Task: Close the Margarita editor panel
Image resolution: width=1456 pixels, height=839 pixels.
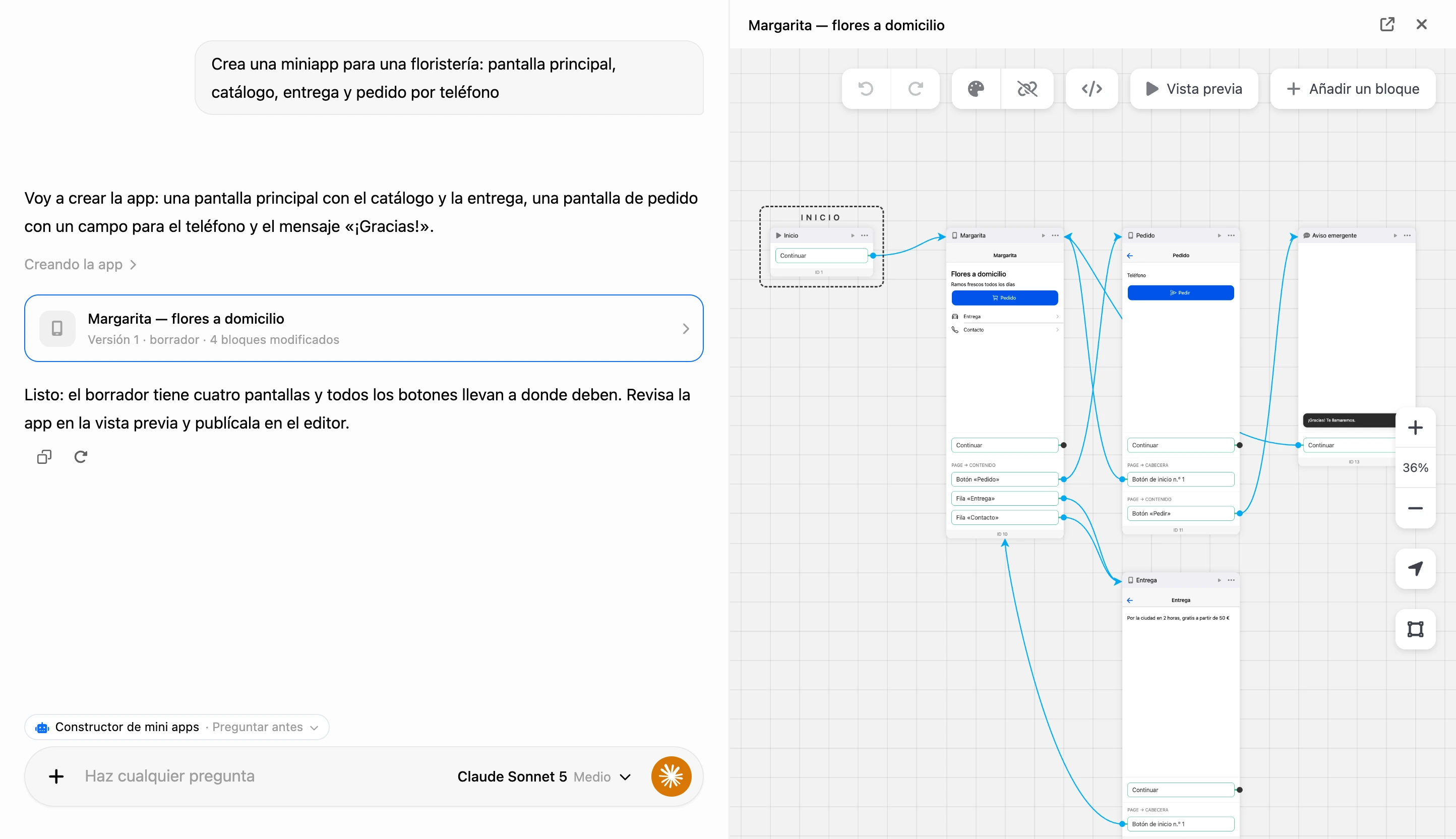Action: pyautogui.click(x=1421, y=24)
